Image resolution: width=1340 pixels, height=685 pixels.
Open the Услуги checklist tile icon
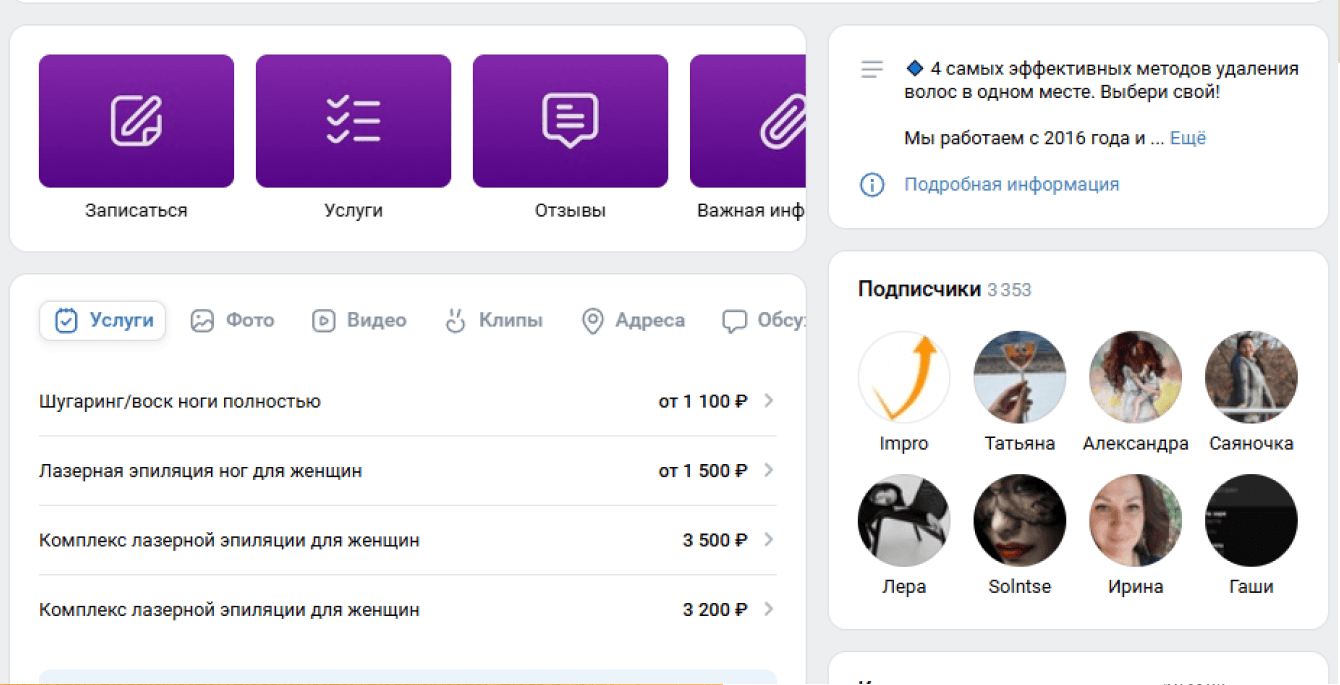[x=353, y=121]
